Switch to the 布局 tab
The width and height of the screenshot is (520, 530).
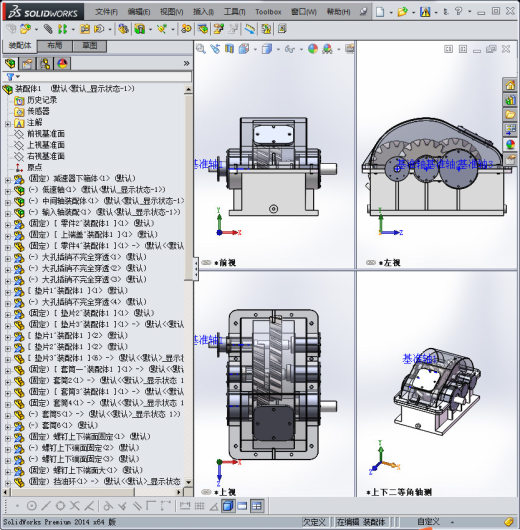[54, 46]
